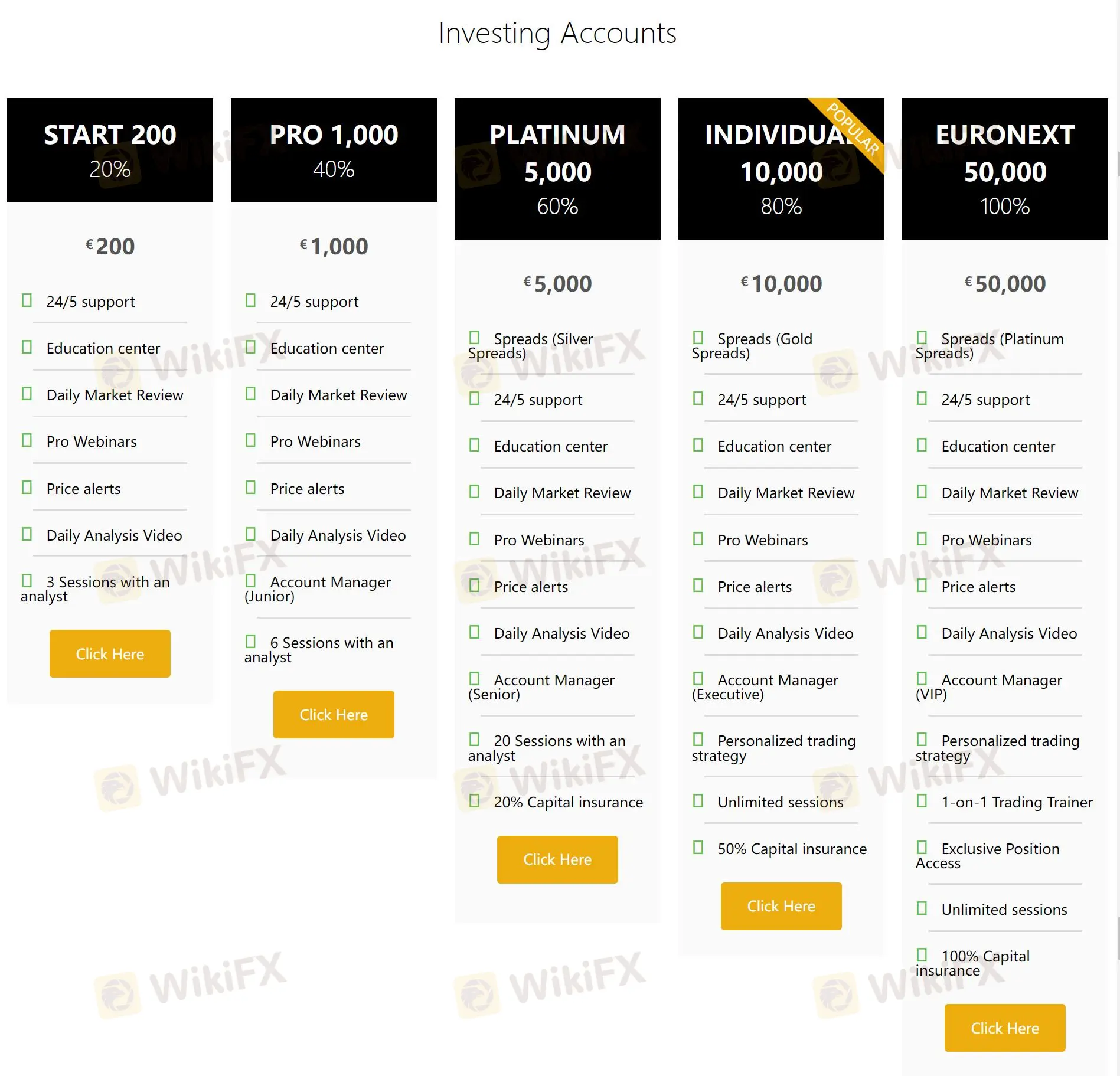Click the icon next to Account Manager (Junior)
Image resolution: width=1120 pixels, height=1076 pixels.
coord(250,581)
